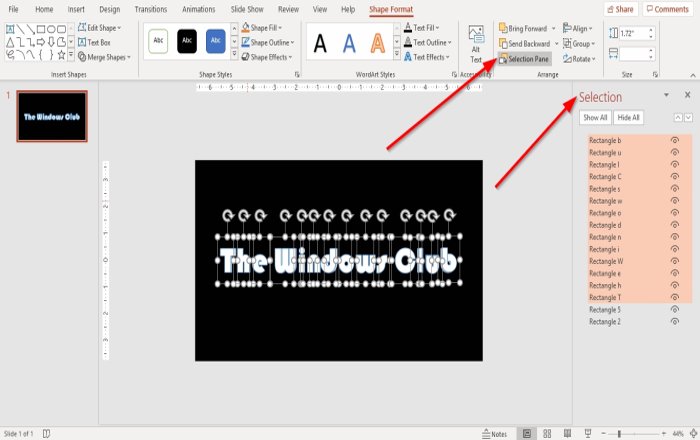Move selection up with Bring Forward arrow in pane

pyautogui.click(x=678, y=117)
